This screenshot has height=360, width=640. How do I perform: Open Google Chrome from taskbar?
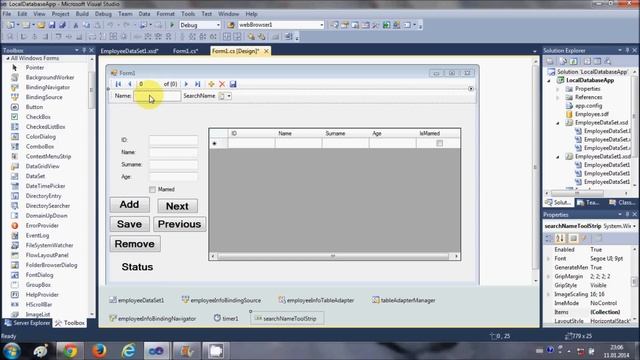click(70, 351)
